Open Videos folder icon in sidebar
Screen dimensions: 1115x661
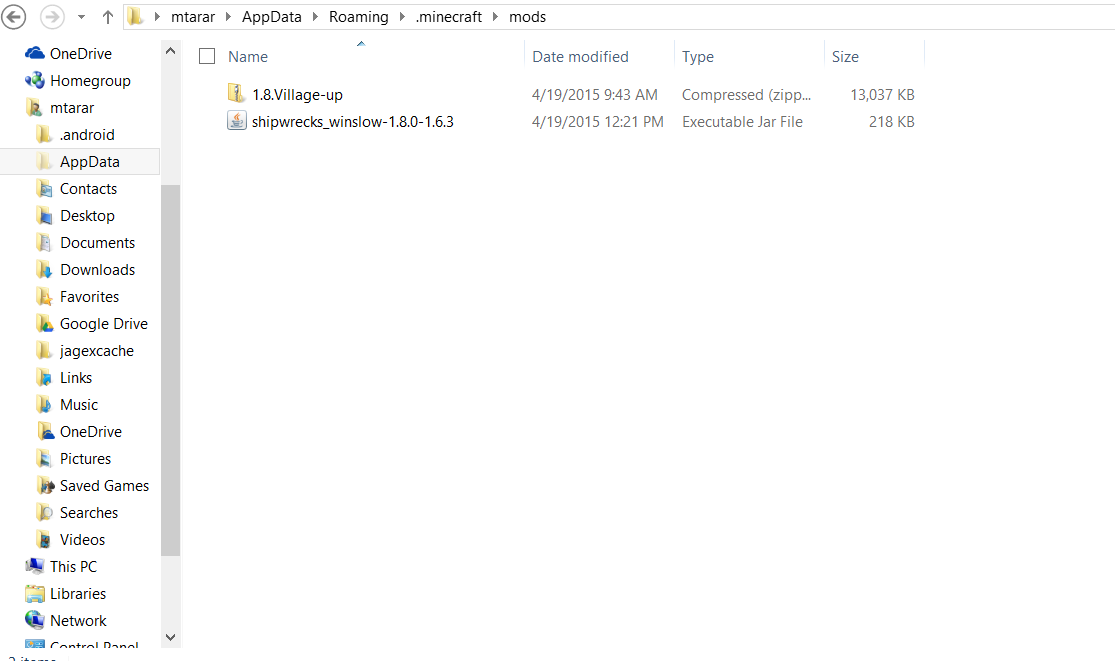pos(44,540)
